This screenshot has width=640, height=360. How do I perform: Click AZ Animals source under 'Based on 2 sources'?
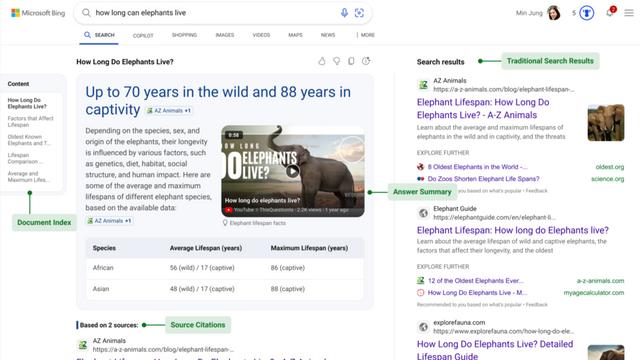[155, 345]
